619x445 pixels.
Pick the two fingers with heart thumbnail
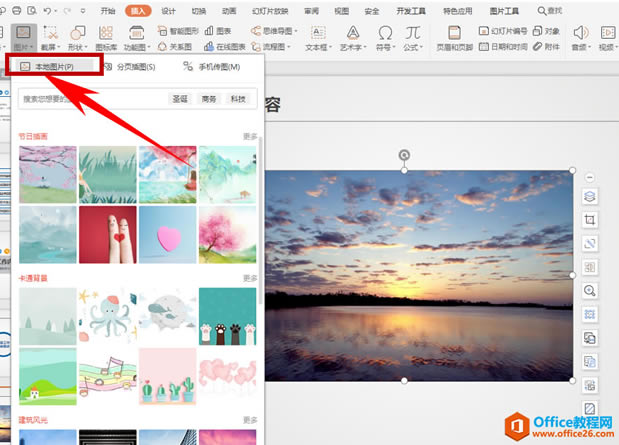108,235
